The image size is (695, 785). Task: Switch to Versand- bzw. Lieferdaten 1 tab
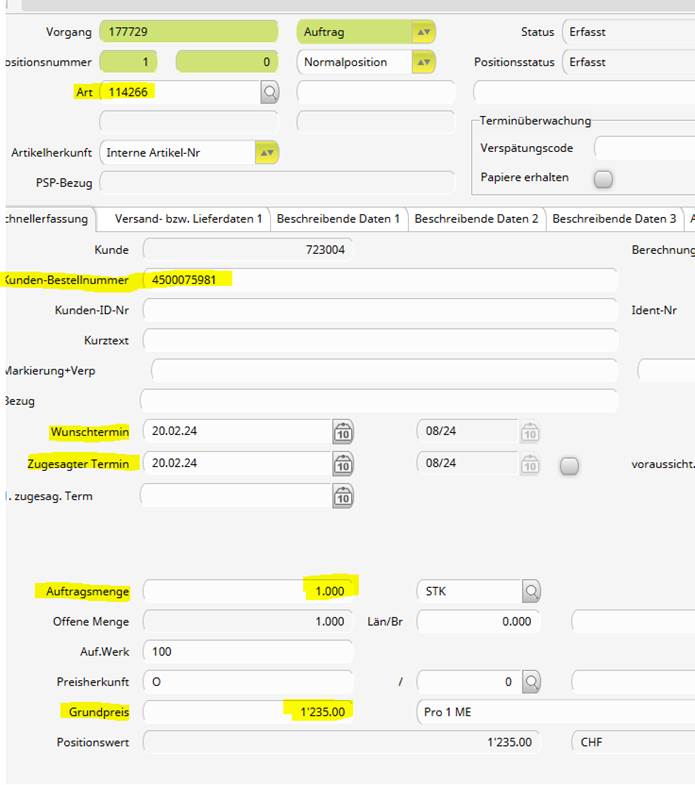point(188,219)
